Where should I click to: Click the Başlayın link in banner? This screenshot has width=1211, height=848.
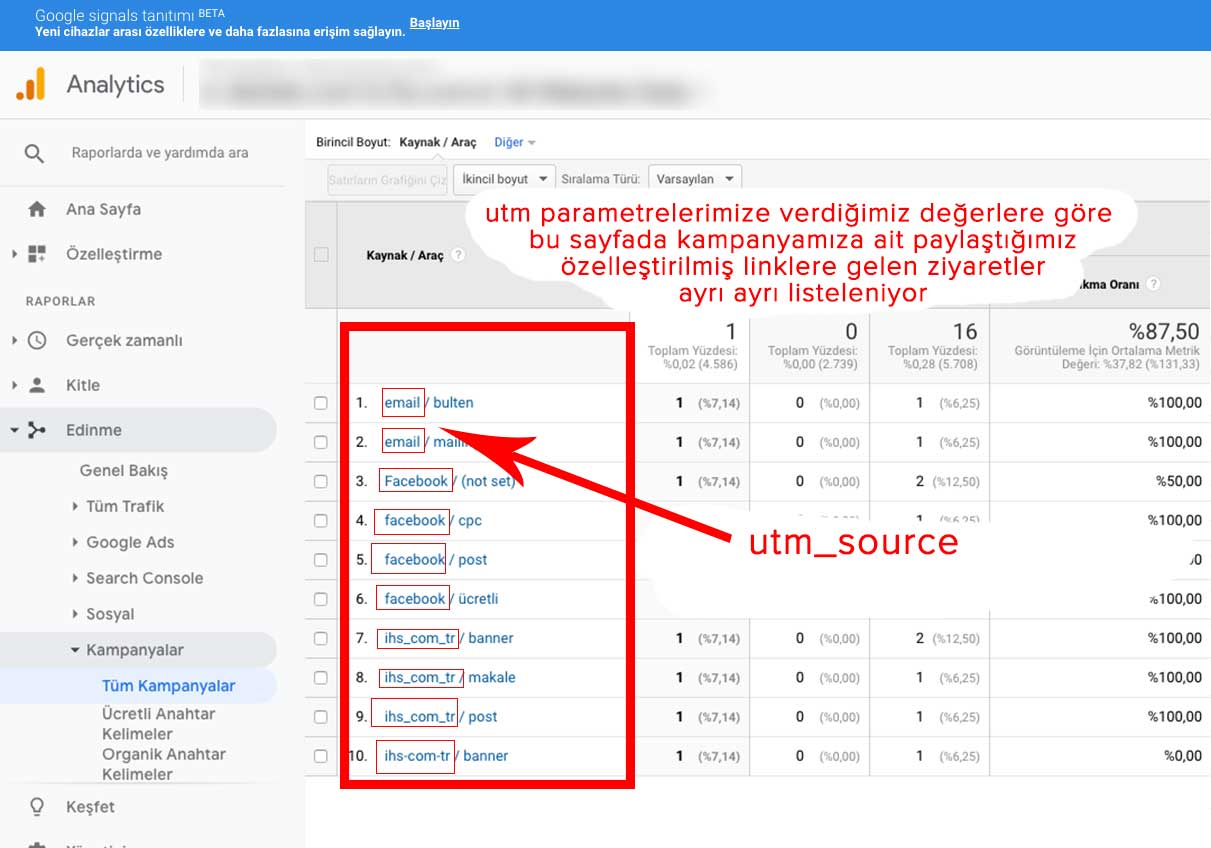(x=434, y=23)
